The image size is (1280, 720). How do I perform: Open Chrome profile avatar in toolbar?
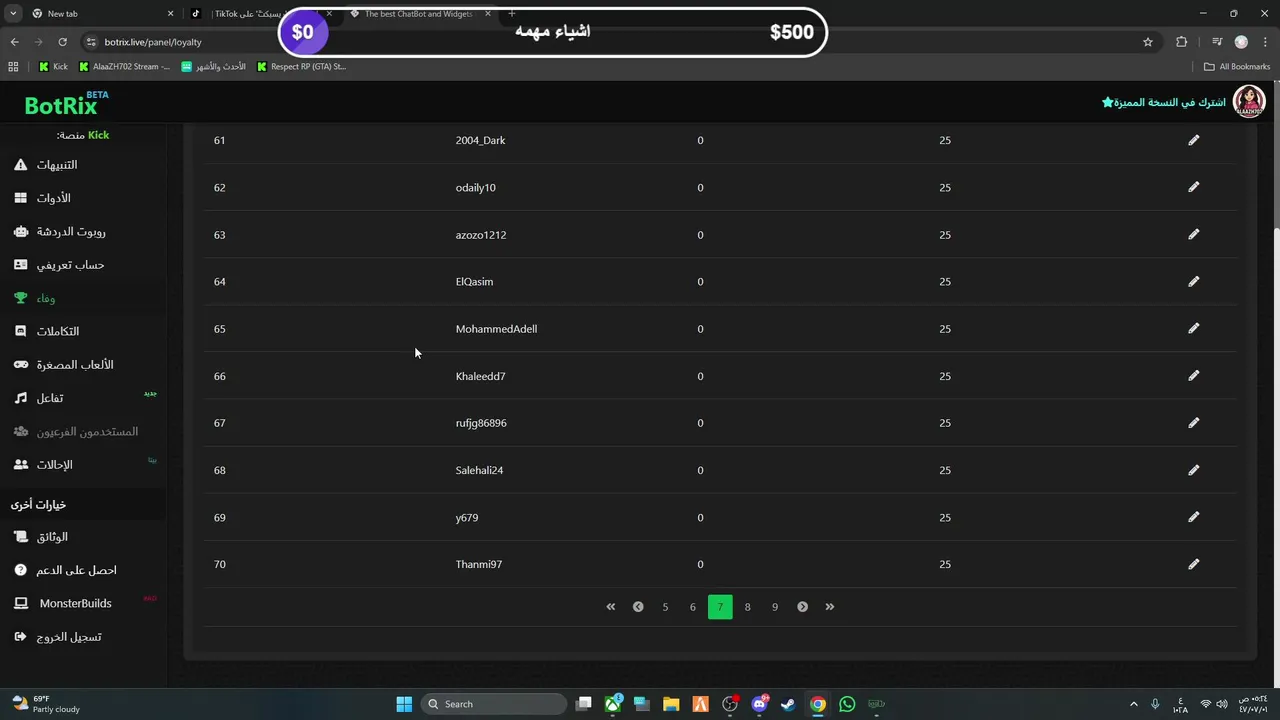pos(1241,42)
